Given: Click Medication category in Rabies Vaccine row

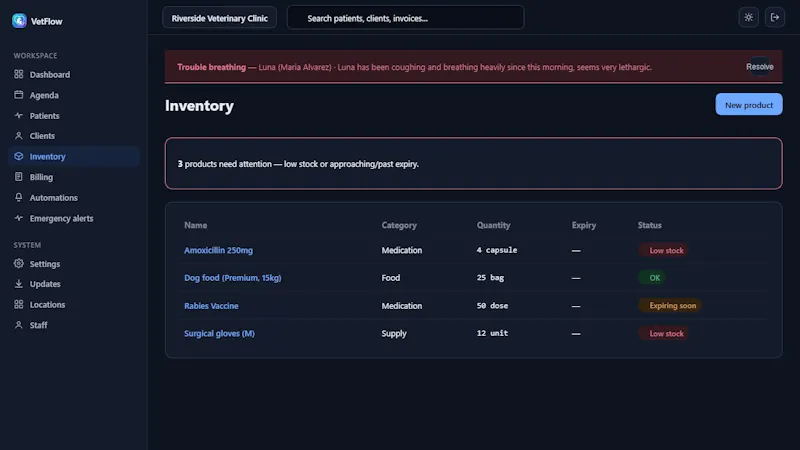Looking at the screenshot, I should pyautogui.click(x=402, y=306).
